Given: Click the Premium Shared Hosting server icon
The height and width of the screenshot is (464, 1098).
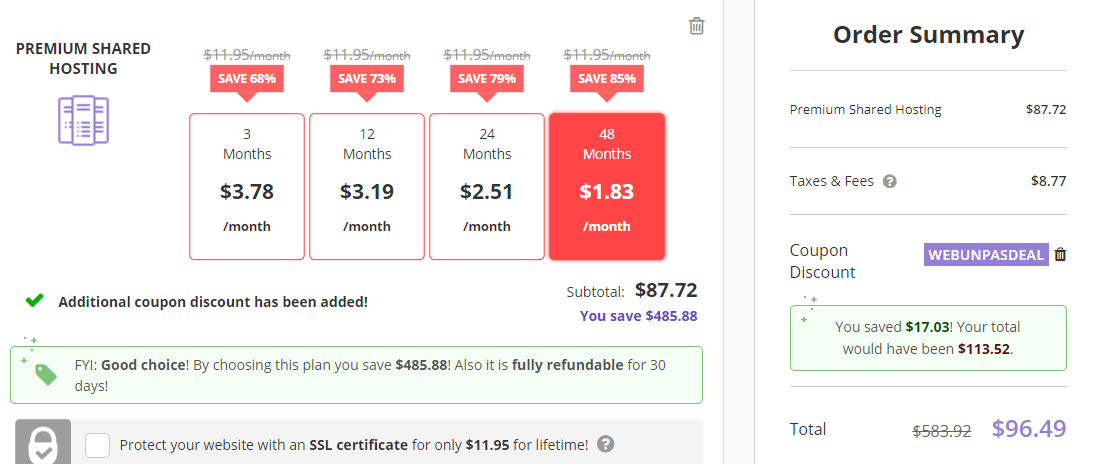Looking at the screenshot, I should [x=83, y=120].
